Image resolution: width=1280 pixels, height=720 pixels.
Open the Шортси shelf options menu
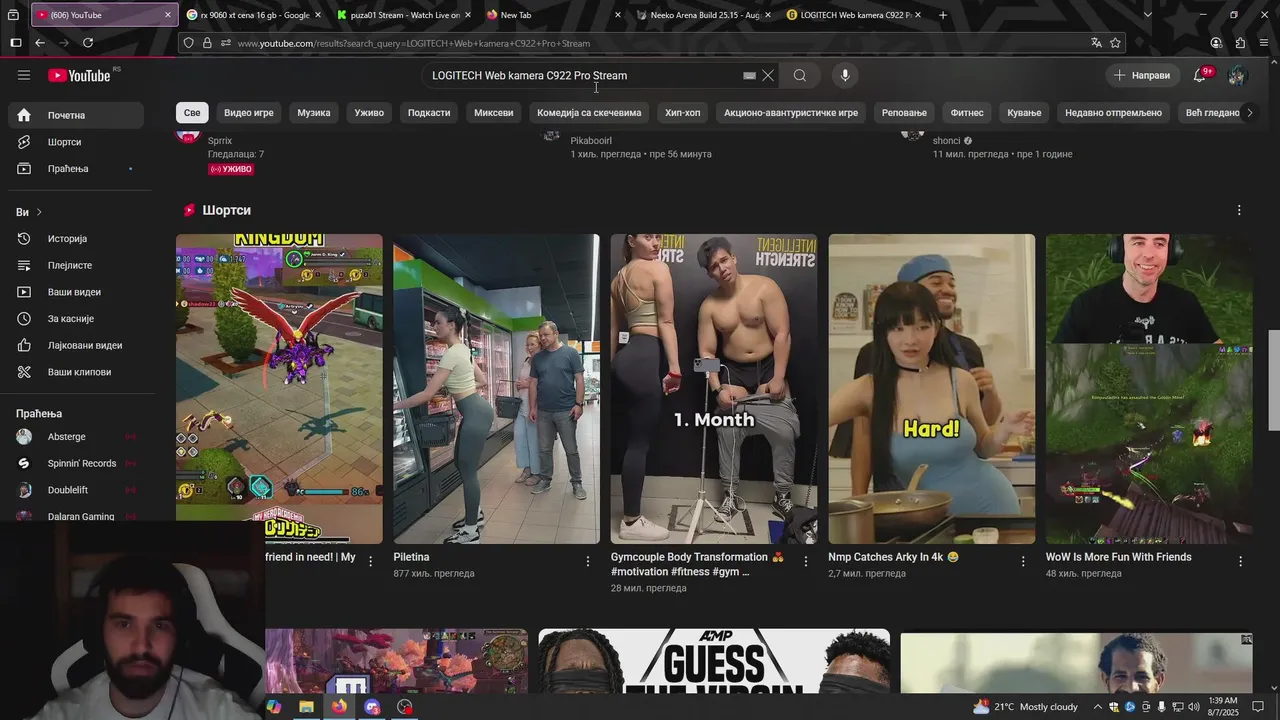click(x=1239, y=210)
